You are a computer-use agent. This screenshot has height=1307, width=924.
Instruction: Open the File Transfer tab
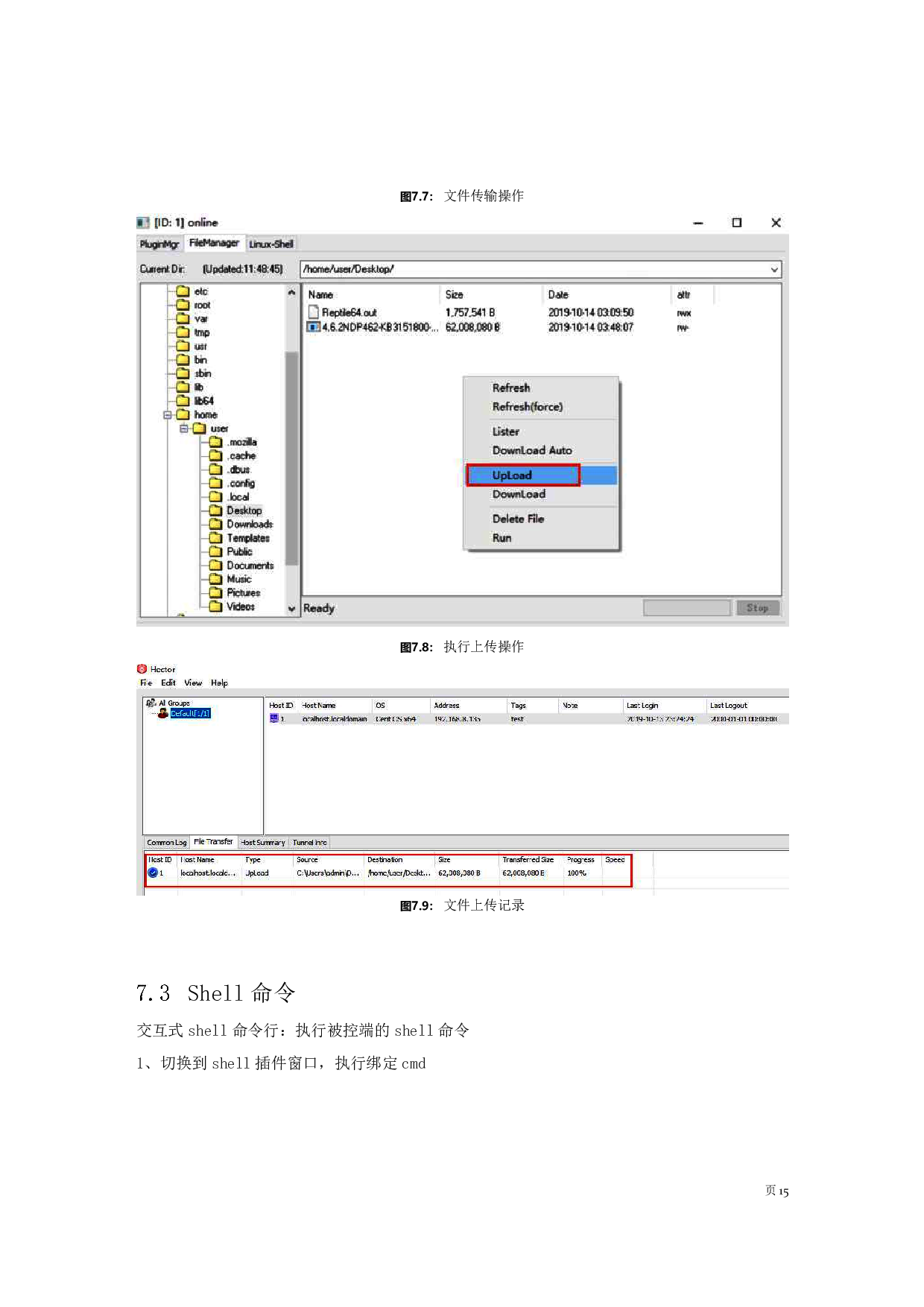(213, 841)
